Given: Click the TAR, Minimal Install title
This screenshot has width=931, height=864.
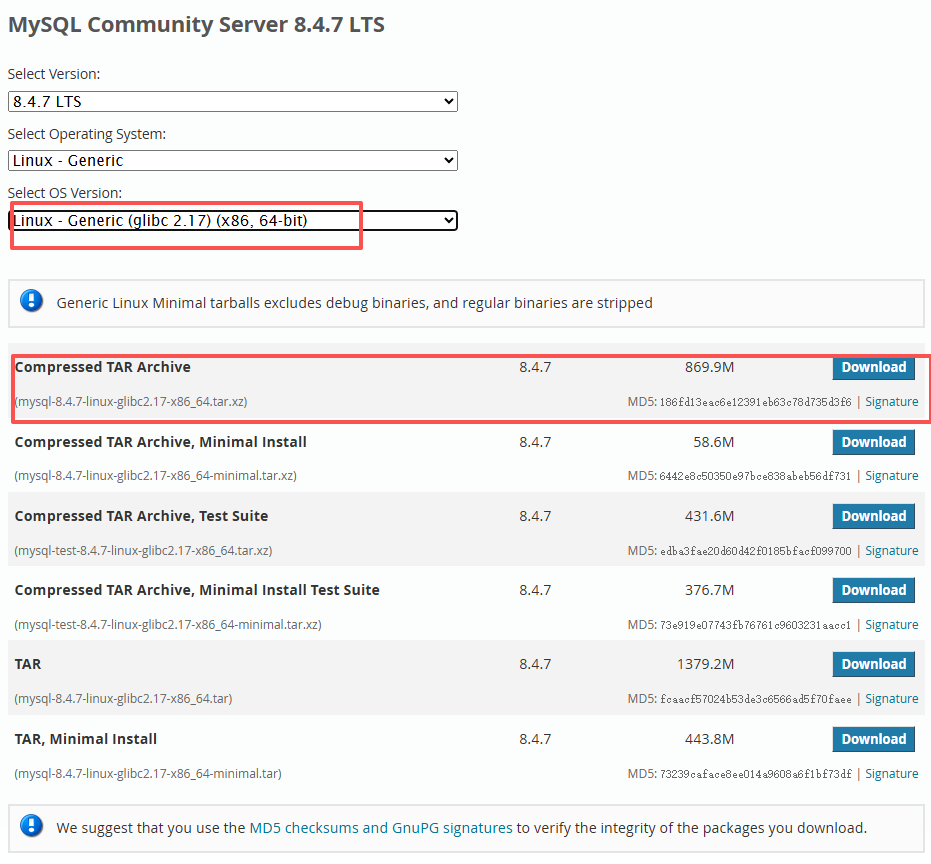Looking at the screenshot, I should [x=86, y=739].
